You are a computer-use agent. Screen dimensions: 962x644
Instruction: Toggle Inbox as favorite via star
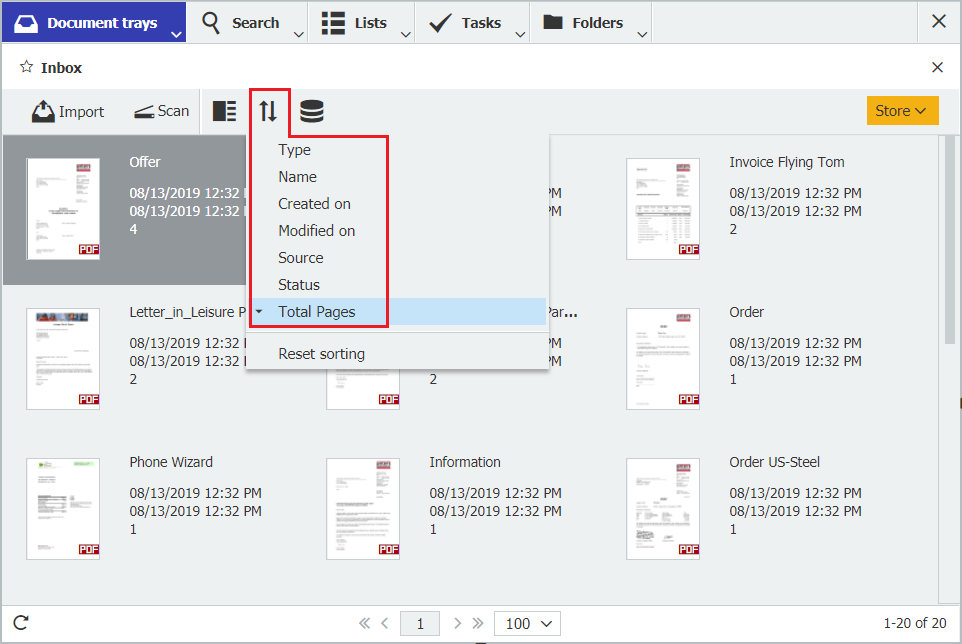pyautogui.click(x=24, y=66)
